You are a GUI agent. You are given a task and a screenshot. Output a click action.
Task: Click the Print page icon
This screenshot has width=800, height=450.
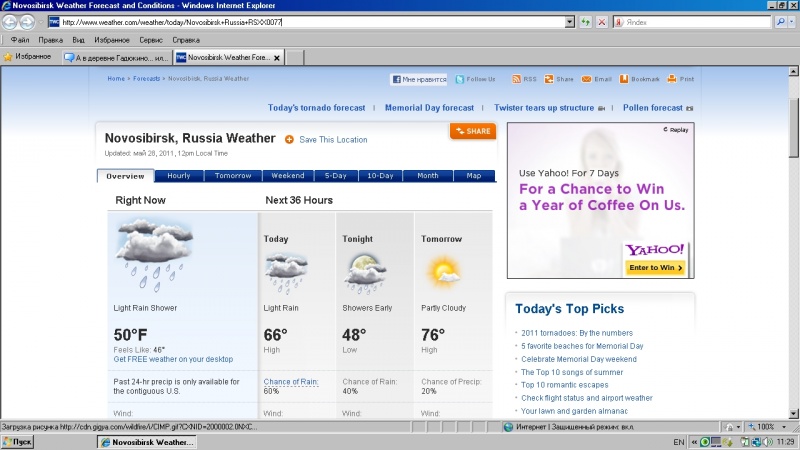pyautogui.click(x=673, y=79)
